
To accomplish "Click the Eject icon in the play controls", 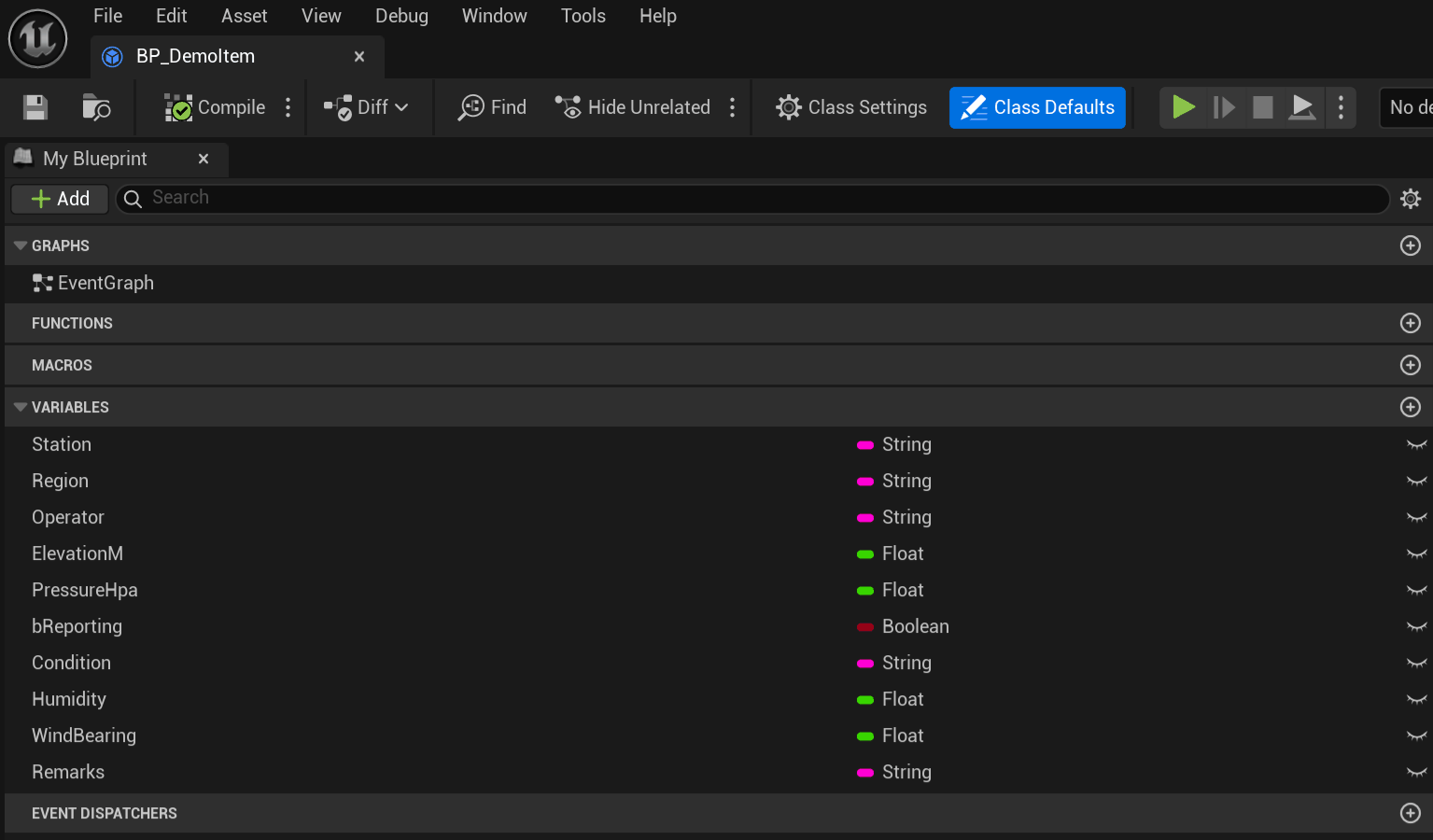I will [1302, 107].
